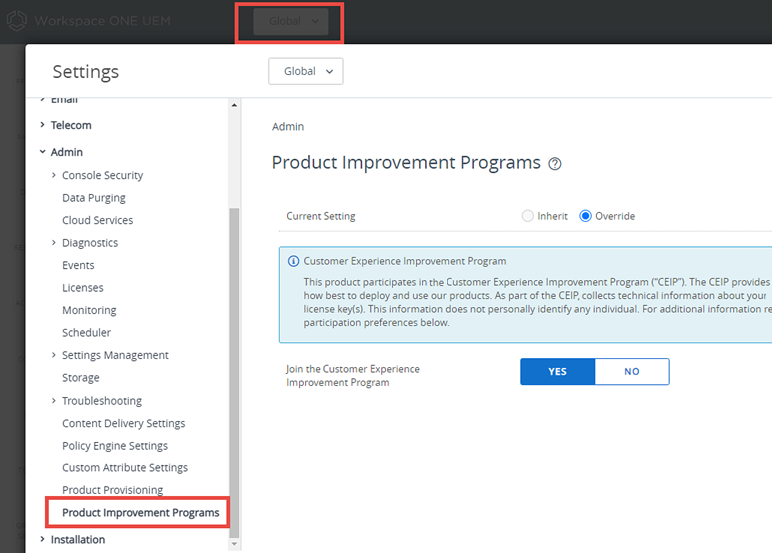Open the Global dropdown in Settings header
772x553 pixels.
pyautogui.click(x=306, y=71)
